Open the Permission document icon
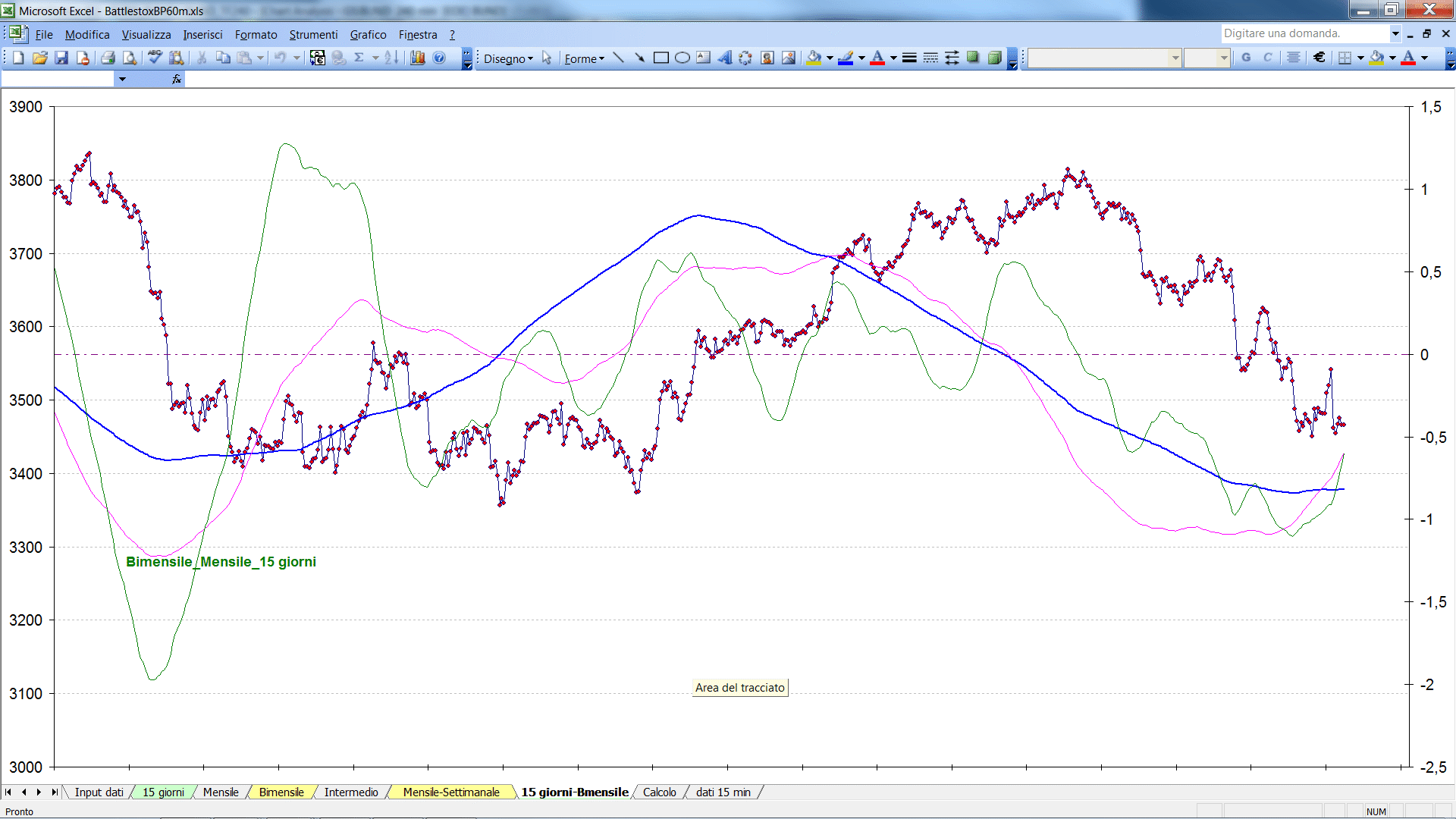Screen dimensions: 1456x819 (x=83, y=58)
